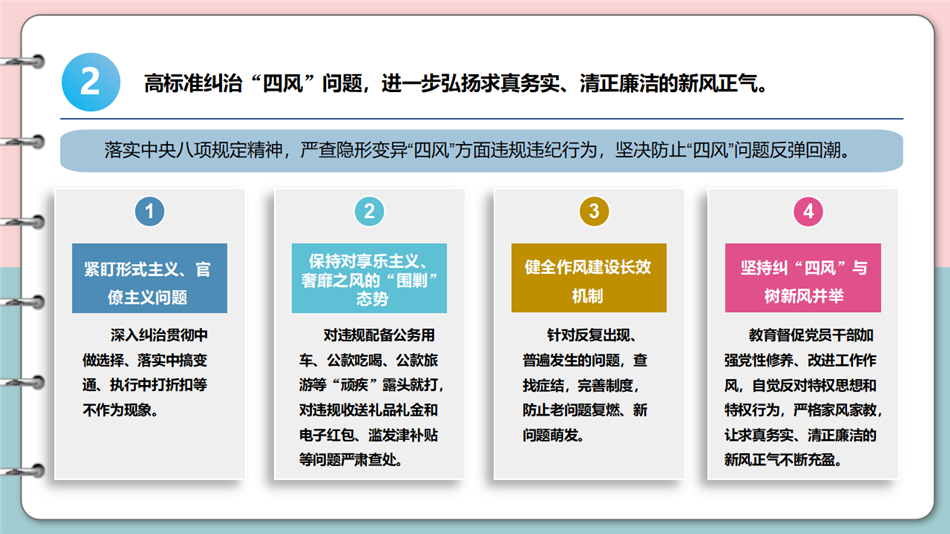Screen dimensions: 950x534
Task: Click the gold number 3 circle badge
Action: pyautogui.click(x=593, y=211)
